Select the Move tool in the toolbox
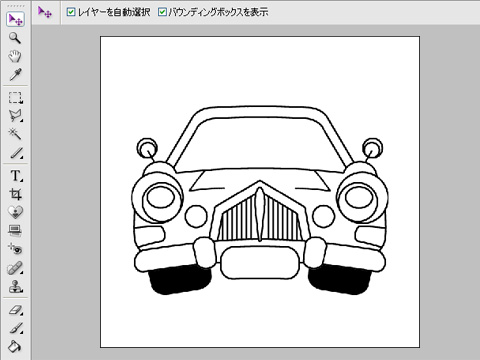The image size is (480, 360). tap(15, 19)
